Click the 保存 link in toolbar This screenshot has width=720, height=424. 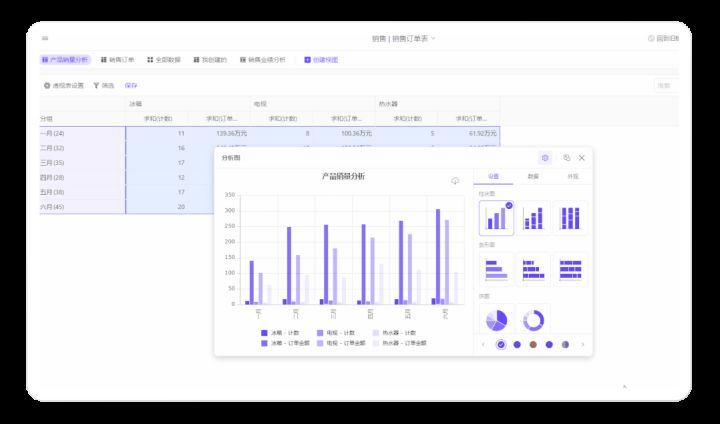131,86
